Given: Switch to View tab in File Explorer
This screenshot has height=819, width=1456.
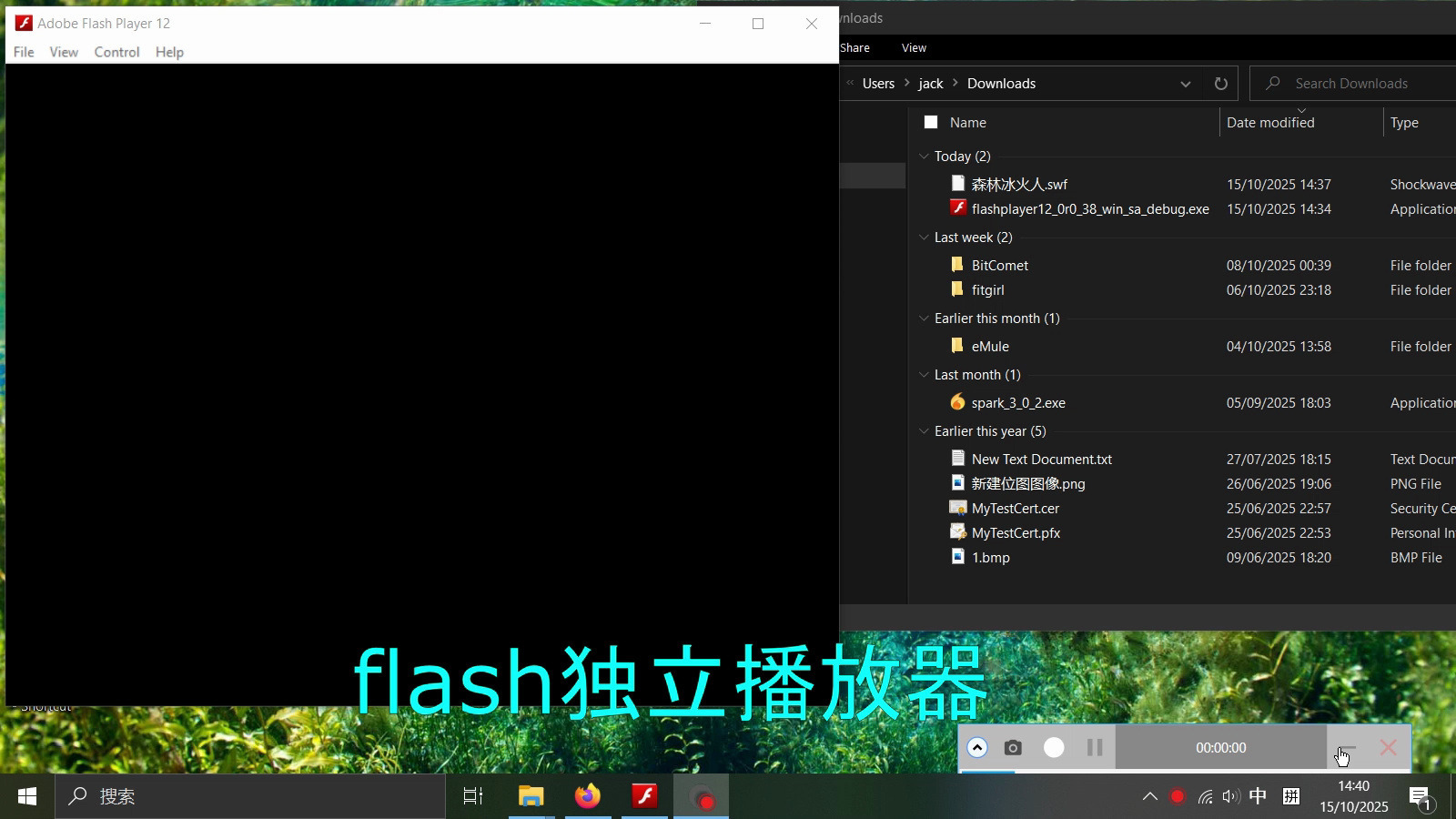Looking at the screenshot, I should pyautogui.click(x=914, y=47).
